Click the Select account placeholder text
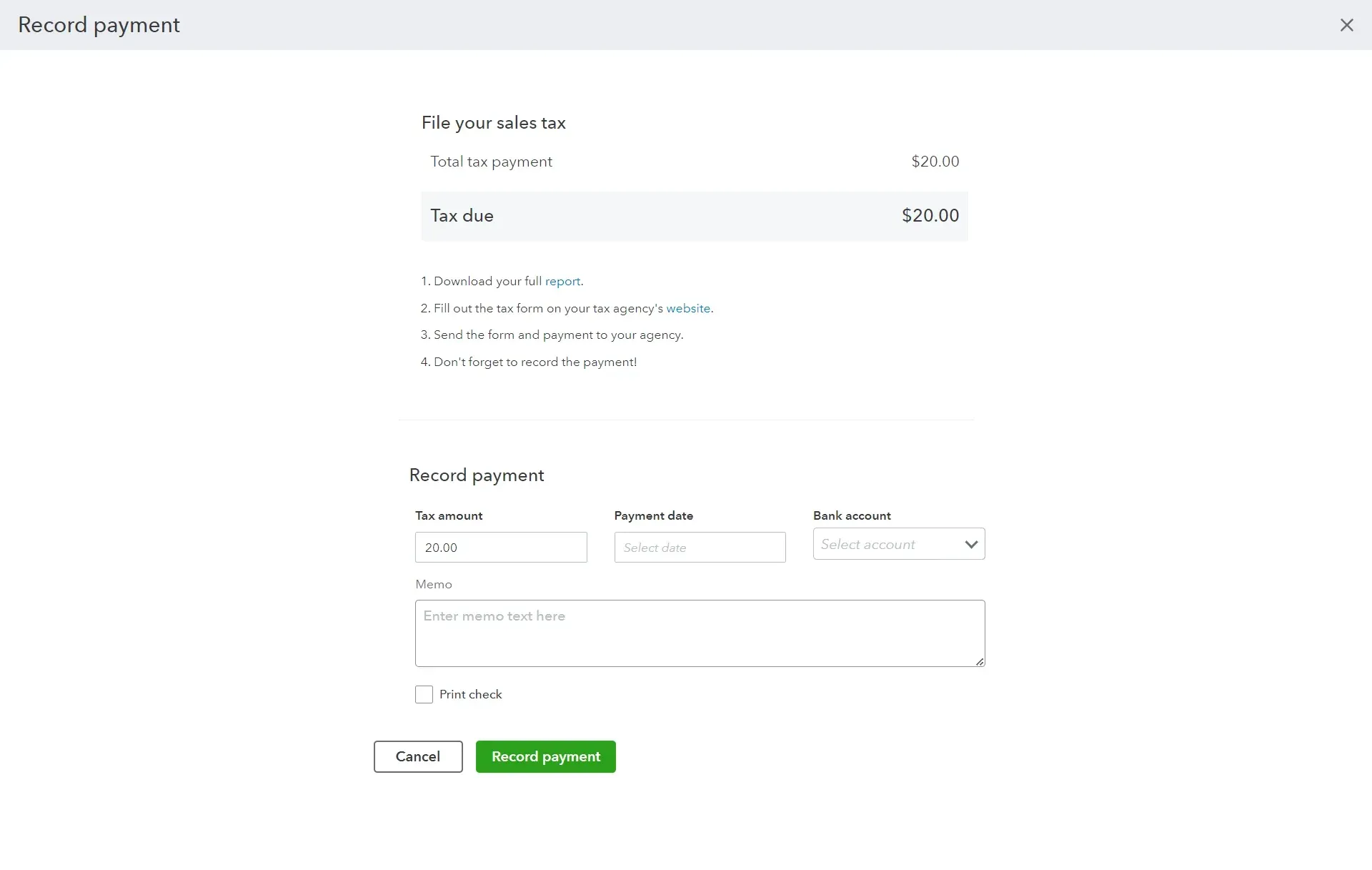Viewport: 1372px width, 870px height. (x=868, y=544)
